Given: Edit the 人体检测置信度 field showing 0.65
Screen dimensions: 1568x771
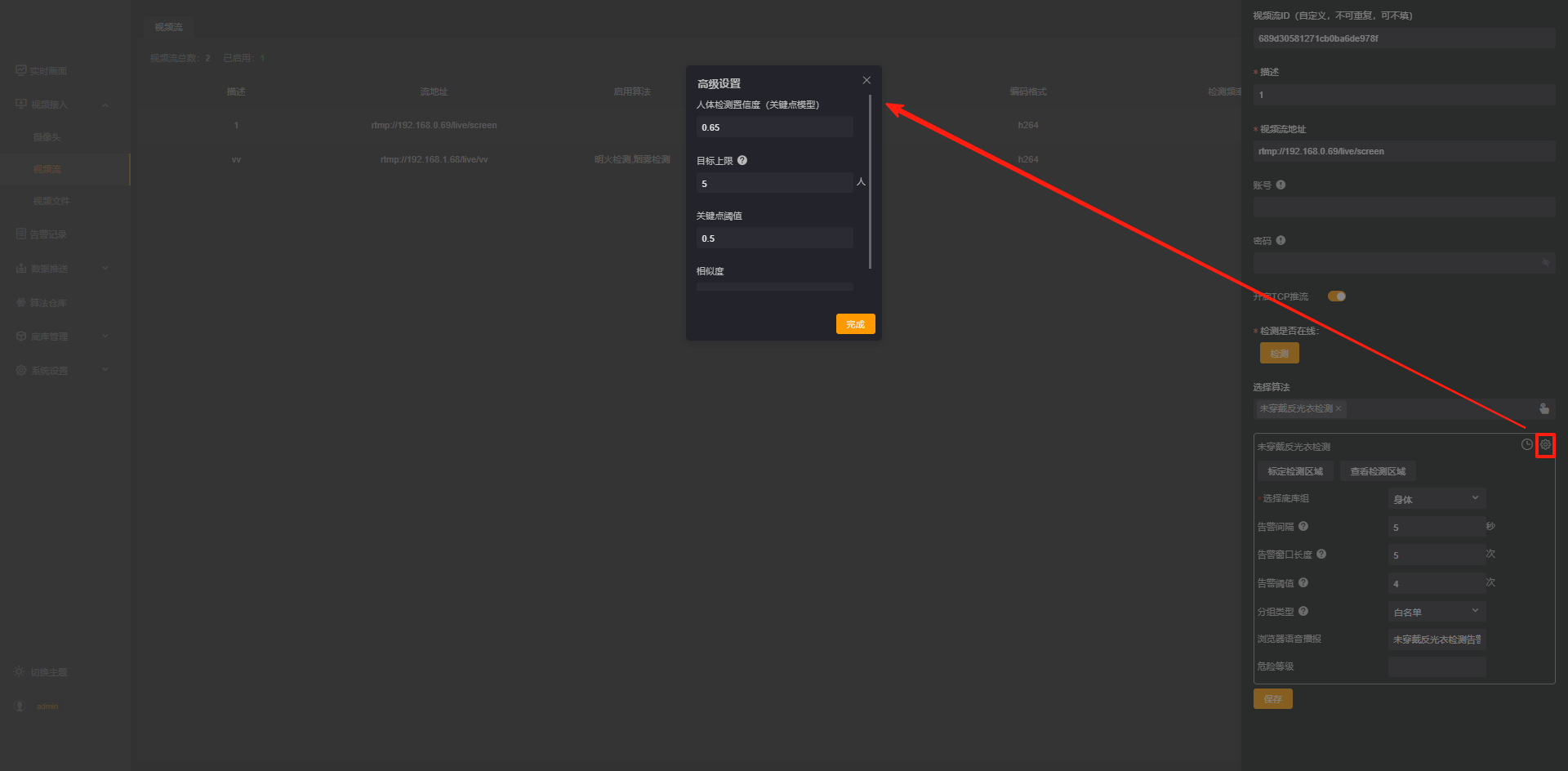Looking at the screenshot, I should [x=774, y=127].
